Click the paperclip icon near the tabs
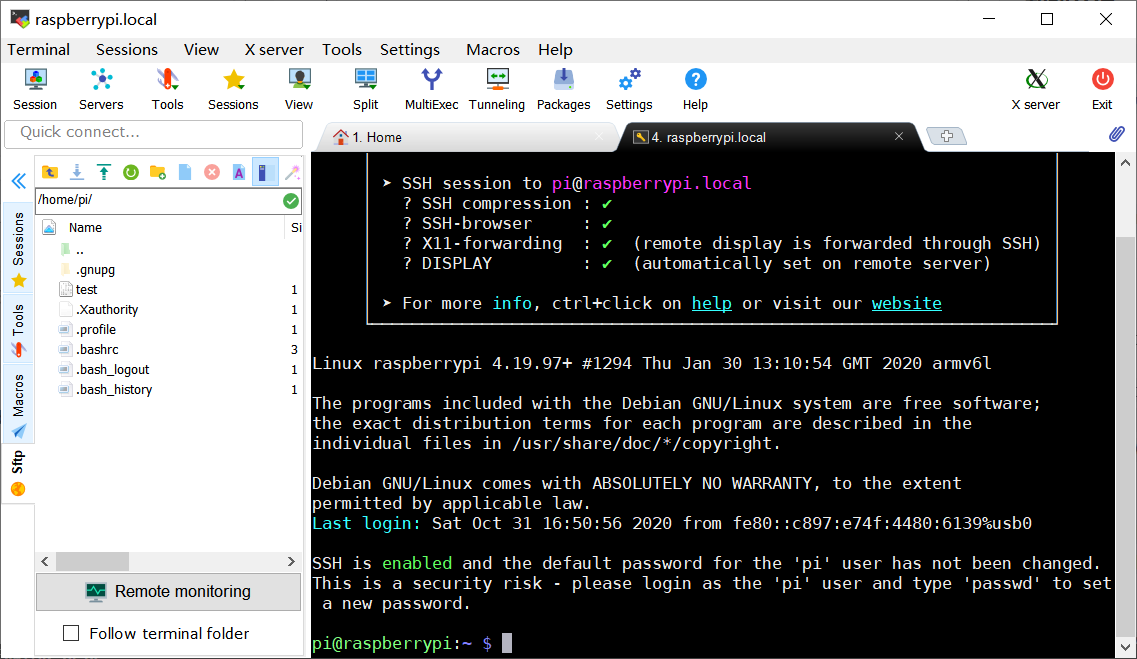This screenshot has width=1137, height=659. point(1117,134)
